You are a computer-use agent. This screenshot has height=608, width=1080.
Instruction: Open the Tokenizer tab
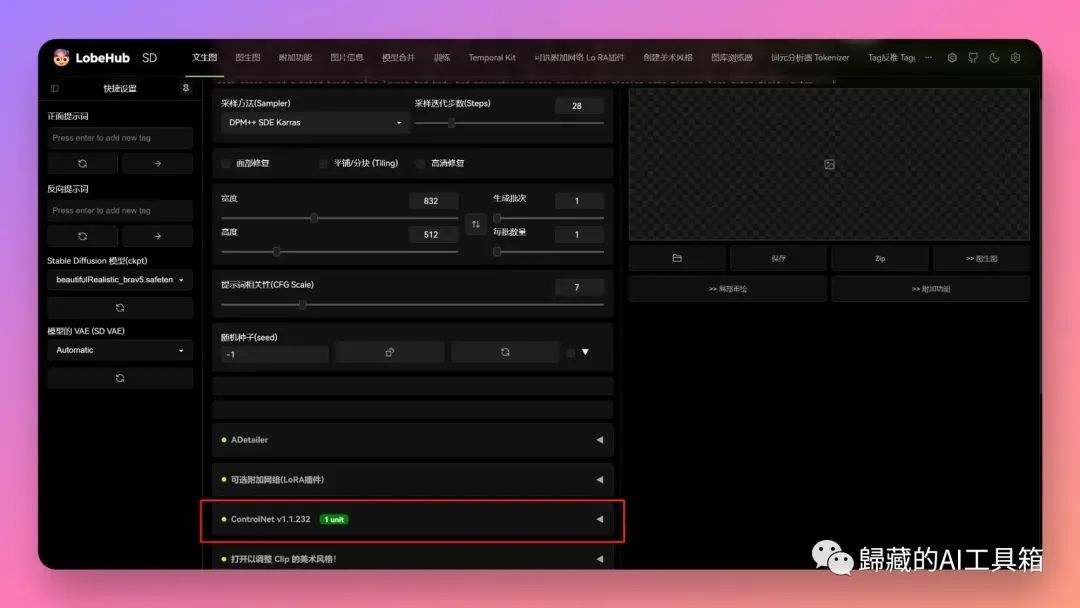[810, 58]
